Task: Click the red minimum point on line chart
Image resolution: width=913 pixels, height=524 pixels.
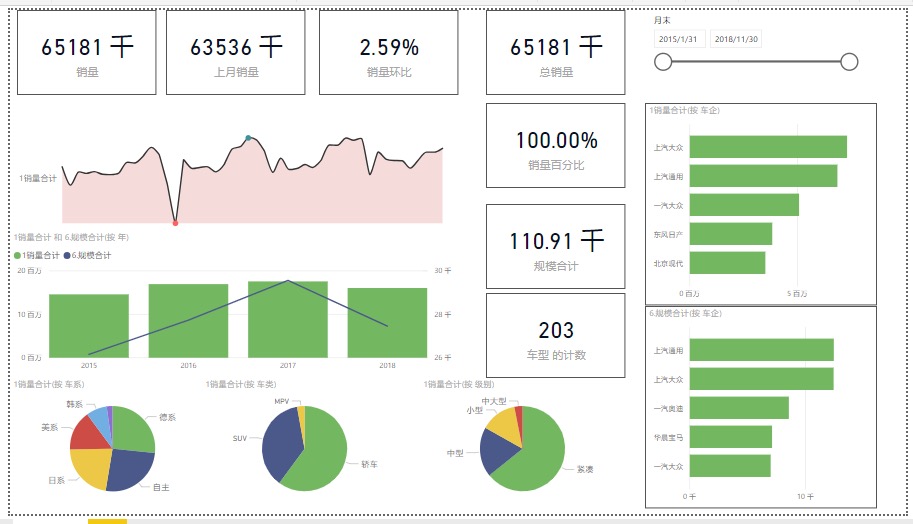Action: point(175,223)
